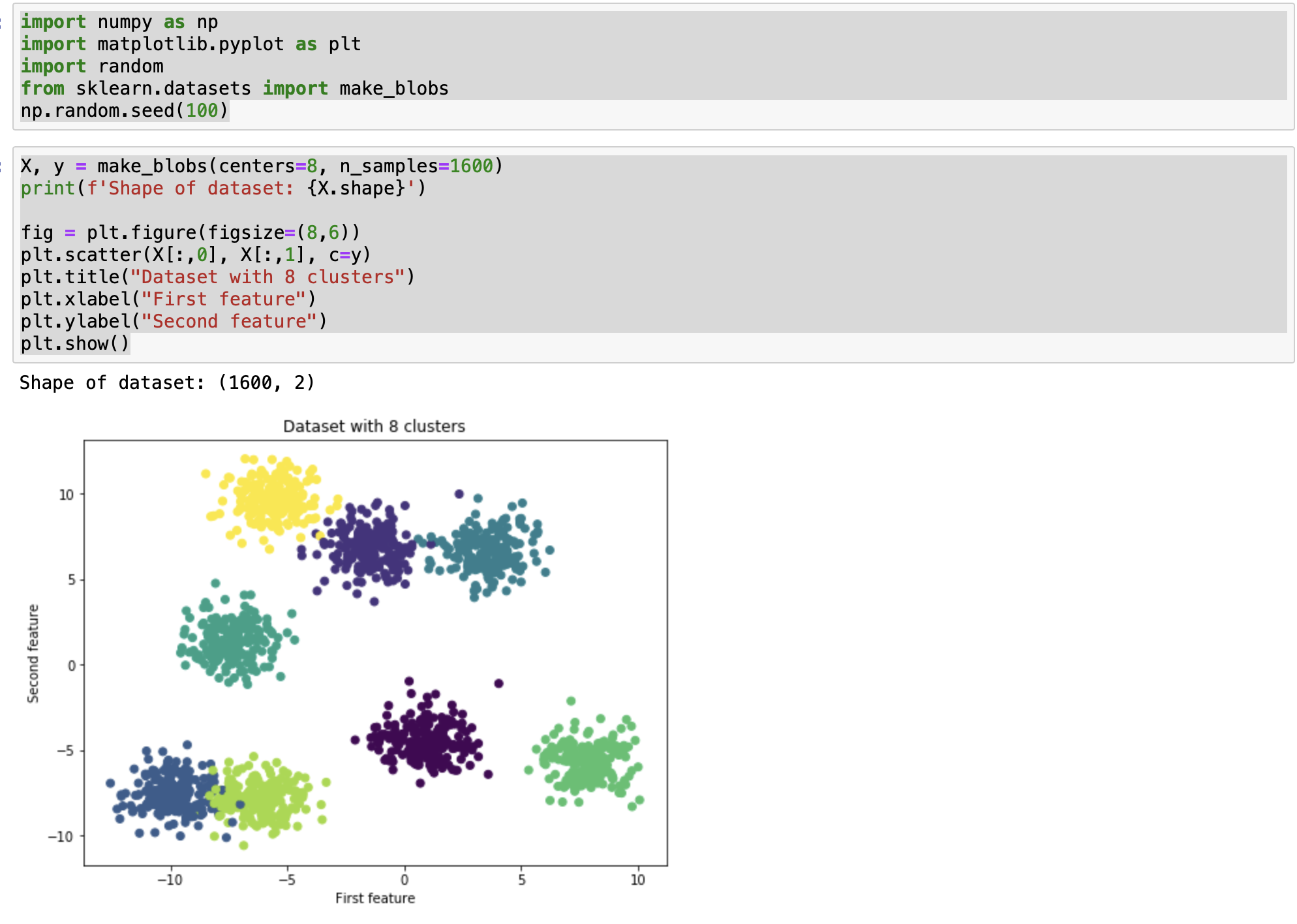Viewport: 1297px width, 924px height.
Task: Click the teal-green cluster on the middle left
Action: tap(232, 639)
